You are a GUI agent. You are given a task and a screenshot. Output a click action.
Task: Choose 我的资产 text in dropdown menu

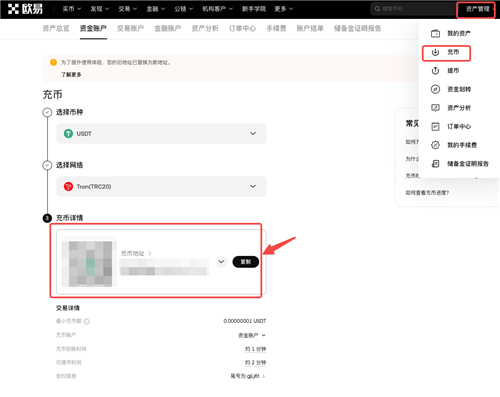[x=459, y=33]
